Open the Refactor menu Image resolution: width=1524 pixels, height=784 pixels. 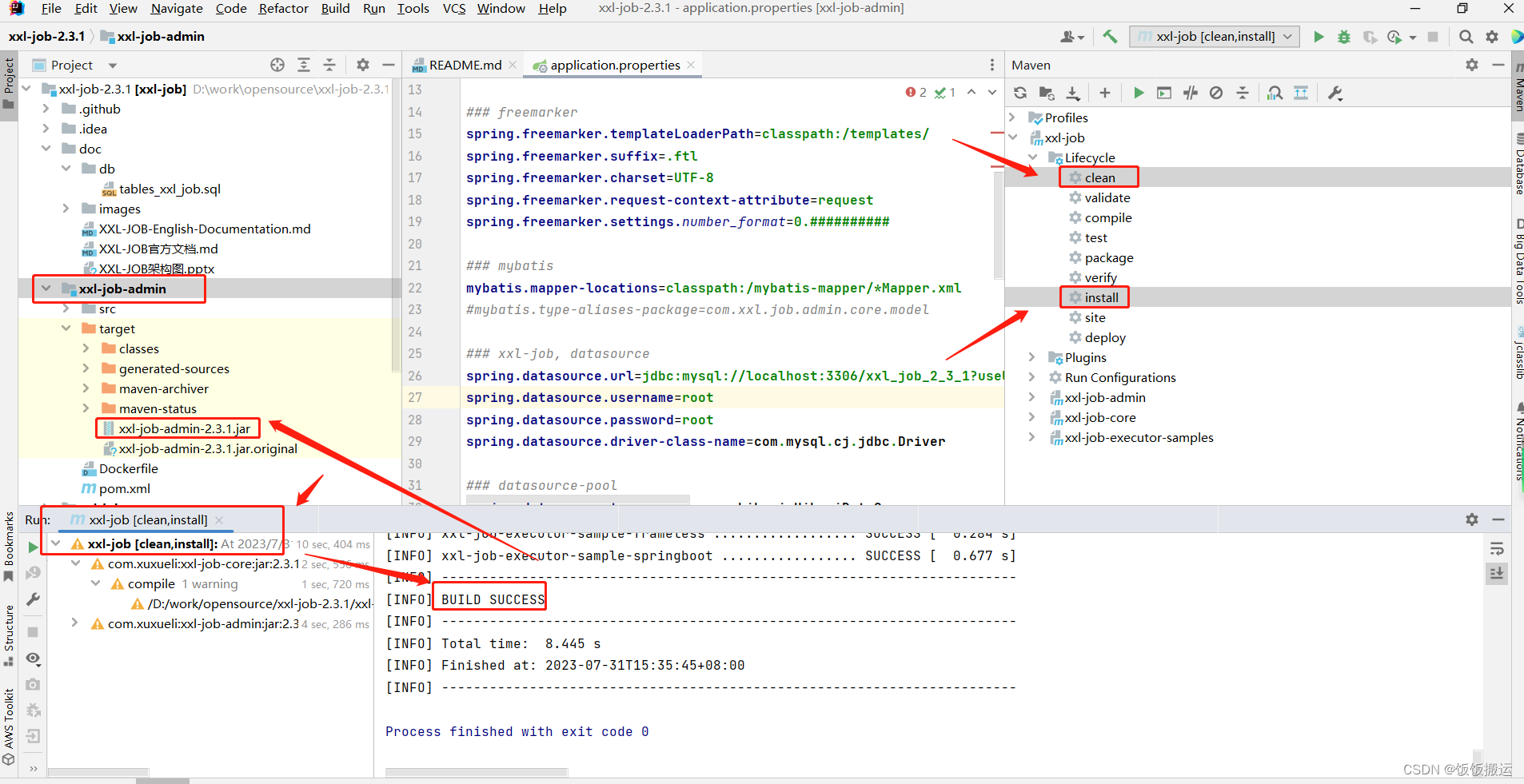tap(284, 9)
